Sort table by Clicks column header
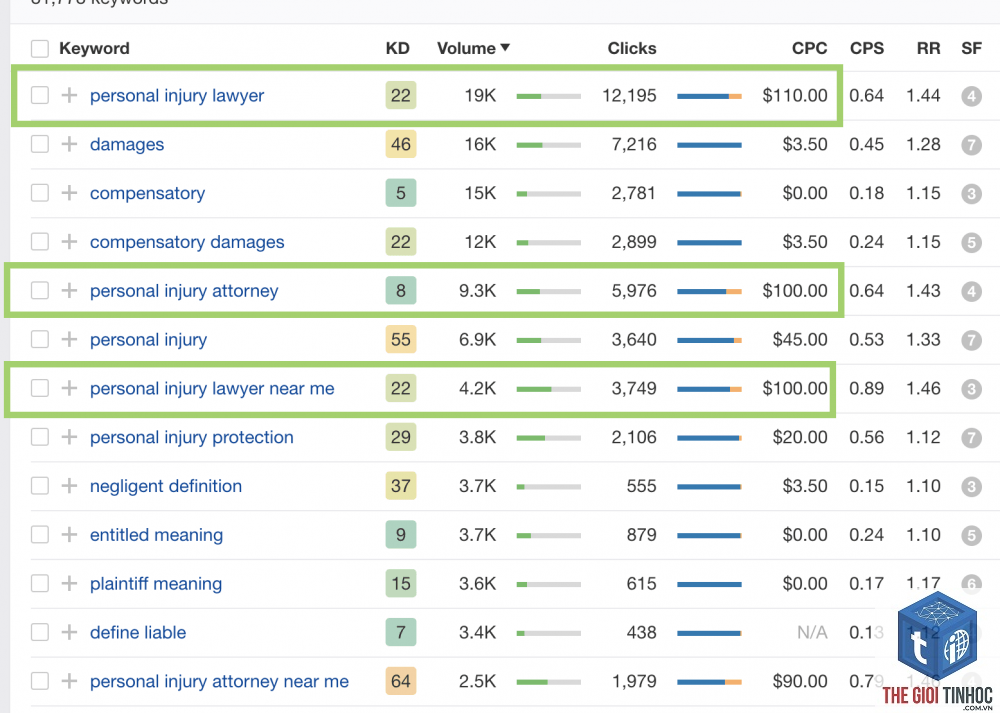The image size is (1000, 713). pyautogui.click(x=631, y=48)
